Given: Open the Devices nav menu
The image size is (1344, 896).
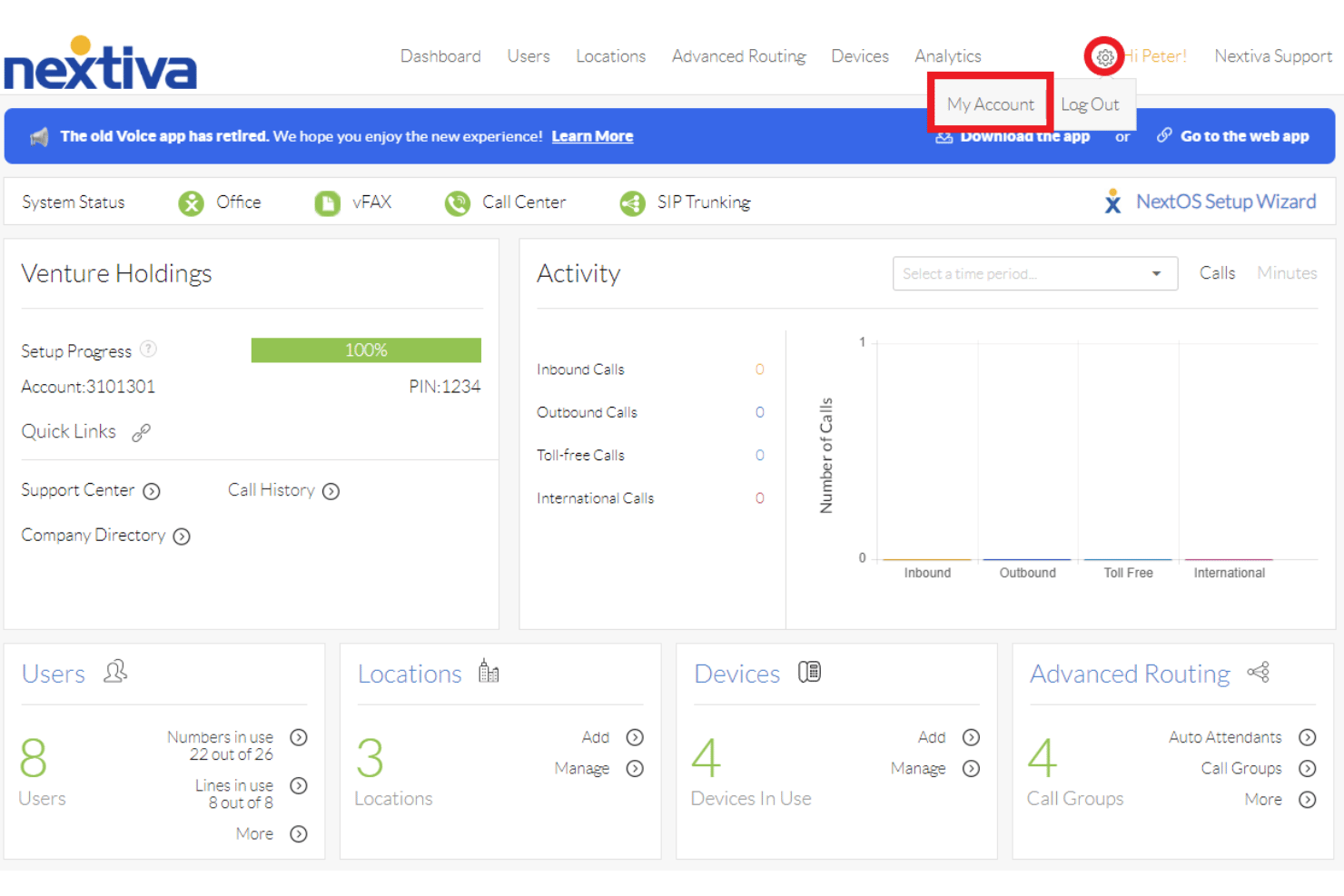Looking at the screenshot, I should point(860,56).
